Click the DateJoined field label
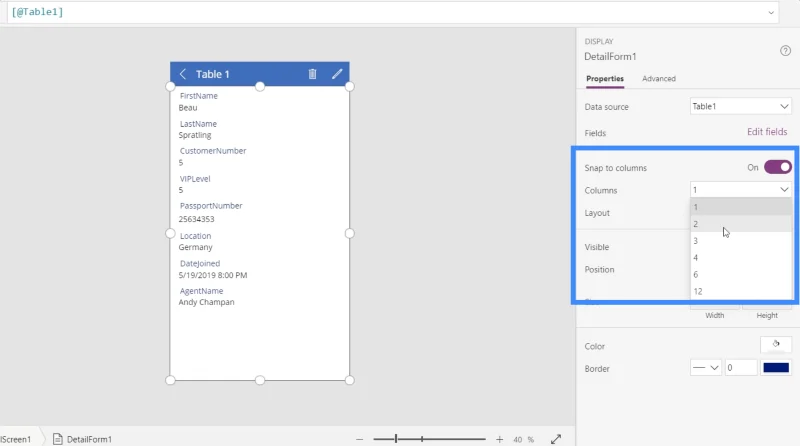Image resolution: width=800 pixels, height=446 pixels. (x=200, y=263)
